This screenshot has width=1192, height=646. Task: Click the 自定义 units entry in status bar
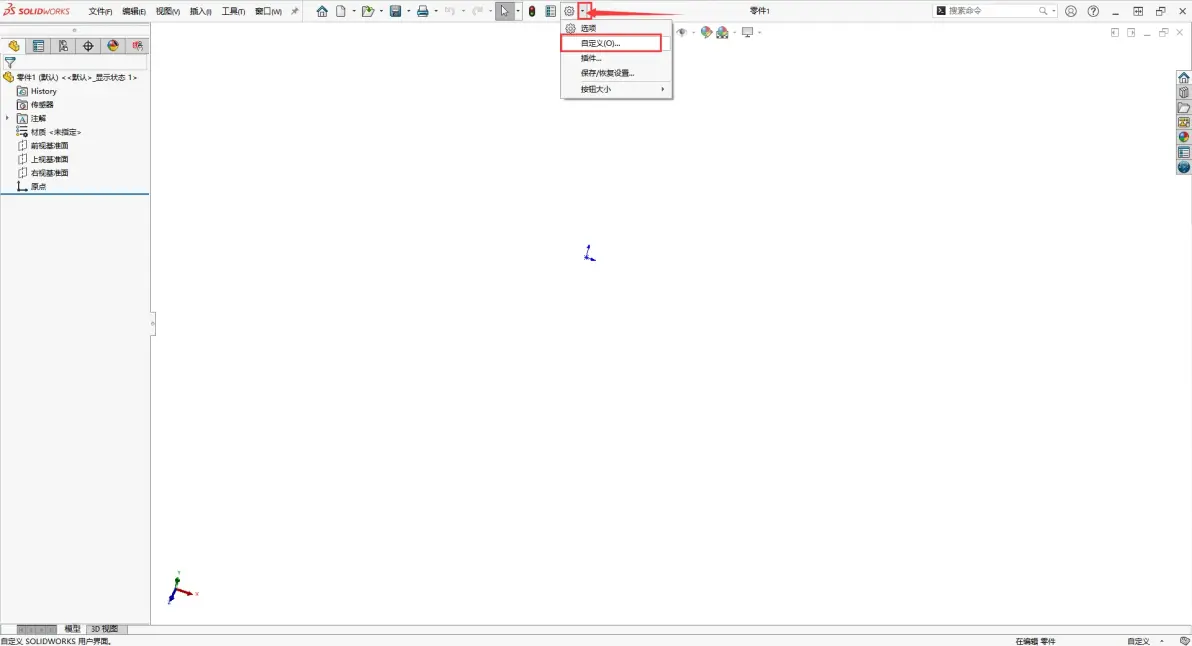click(x=1138, y=641)
